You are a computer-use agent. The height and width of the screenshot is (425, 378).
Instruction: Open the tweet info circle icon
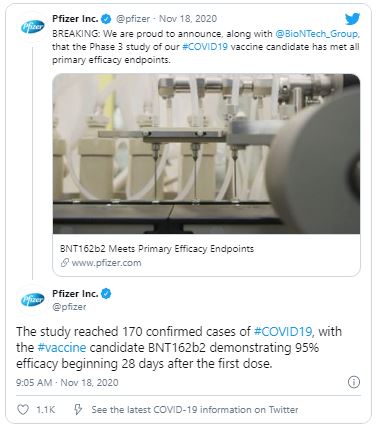[354, 382]
